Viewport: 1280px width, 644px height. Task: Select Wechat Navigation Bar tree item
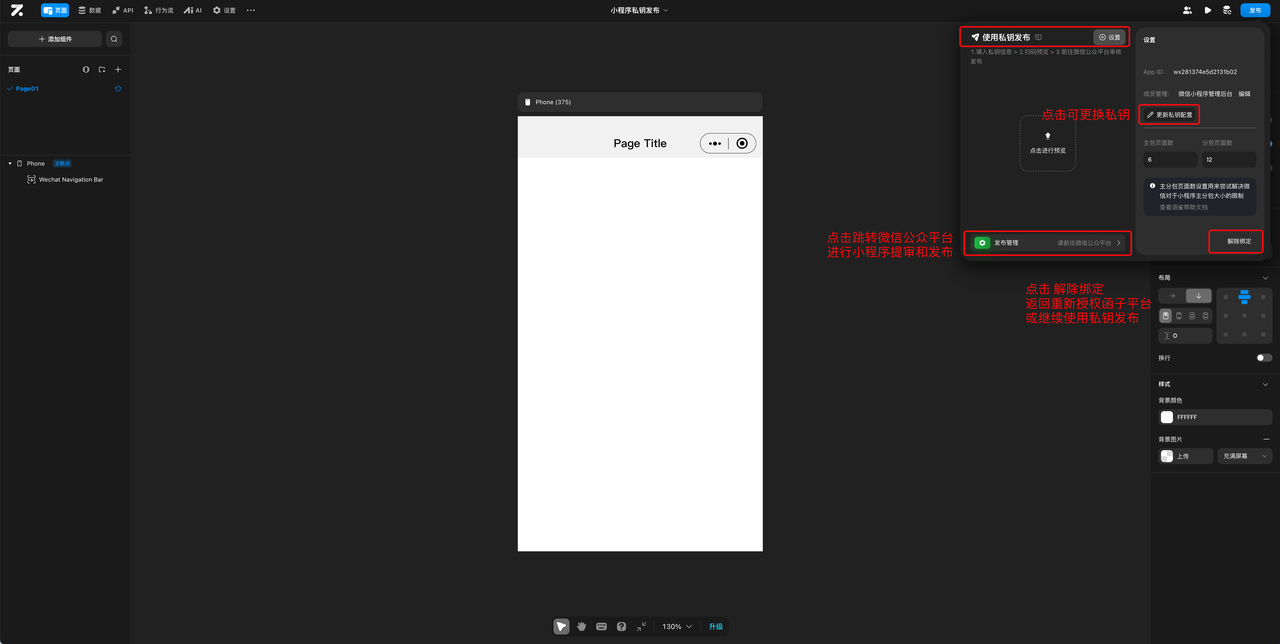tap(71, 179)
